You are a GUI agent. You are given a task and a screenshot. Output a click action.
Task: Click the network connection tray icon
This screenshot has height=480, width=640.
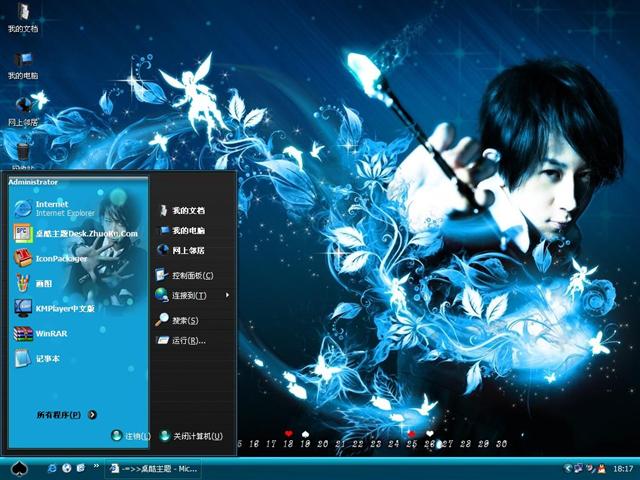pyautogui.click(x=579, y=469)
